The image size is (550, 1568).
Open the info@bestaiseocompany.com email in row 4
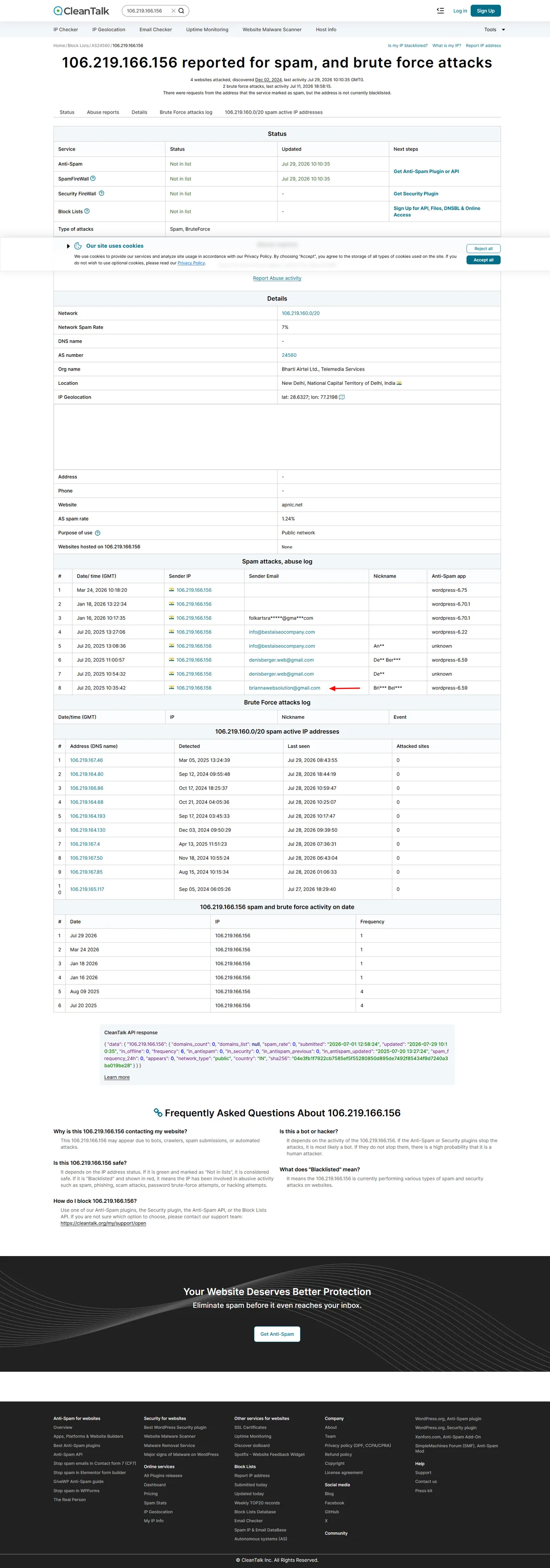[x=282, y=632]
